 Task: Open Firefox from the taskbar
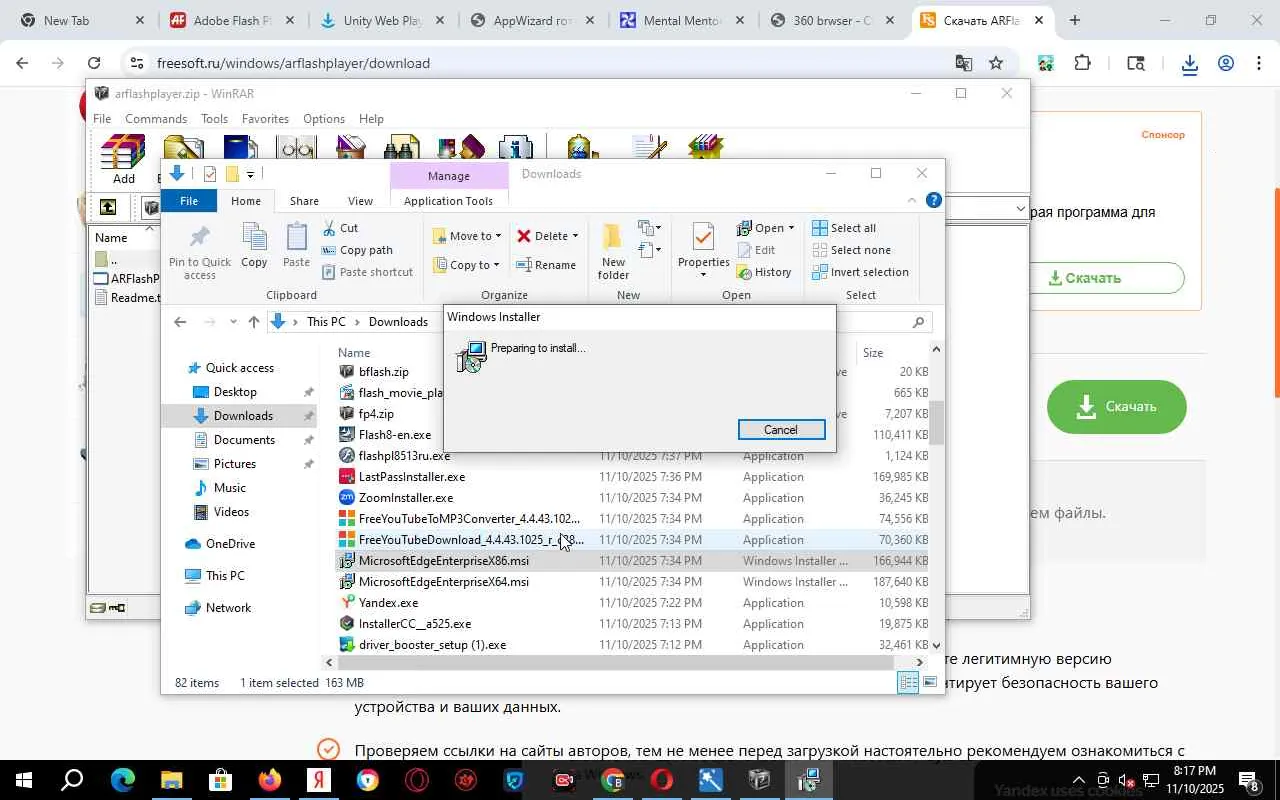[x=269, y=780]
